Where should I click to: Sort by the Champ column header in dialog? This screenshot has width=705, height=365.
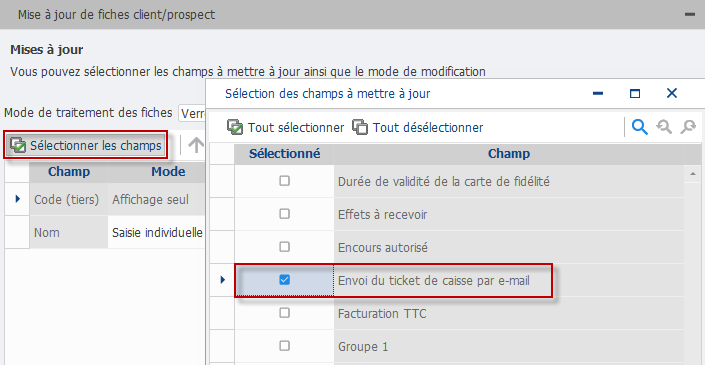[509, 154]
